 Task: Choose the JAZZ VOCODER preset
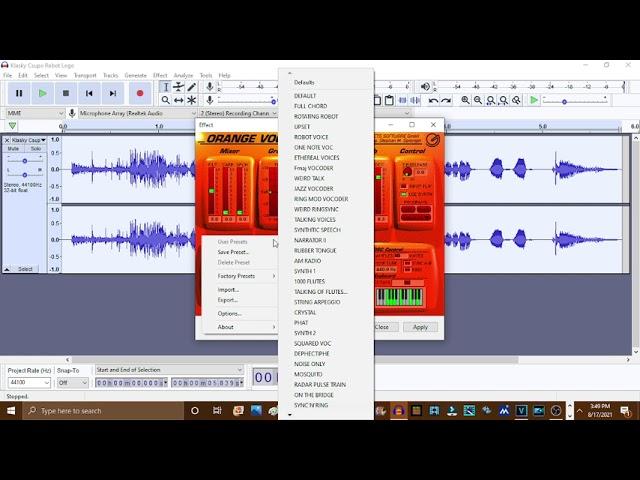313,189
